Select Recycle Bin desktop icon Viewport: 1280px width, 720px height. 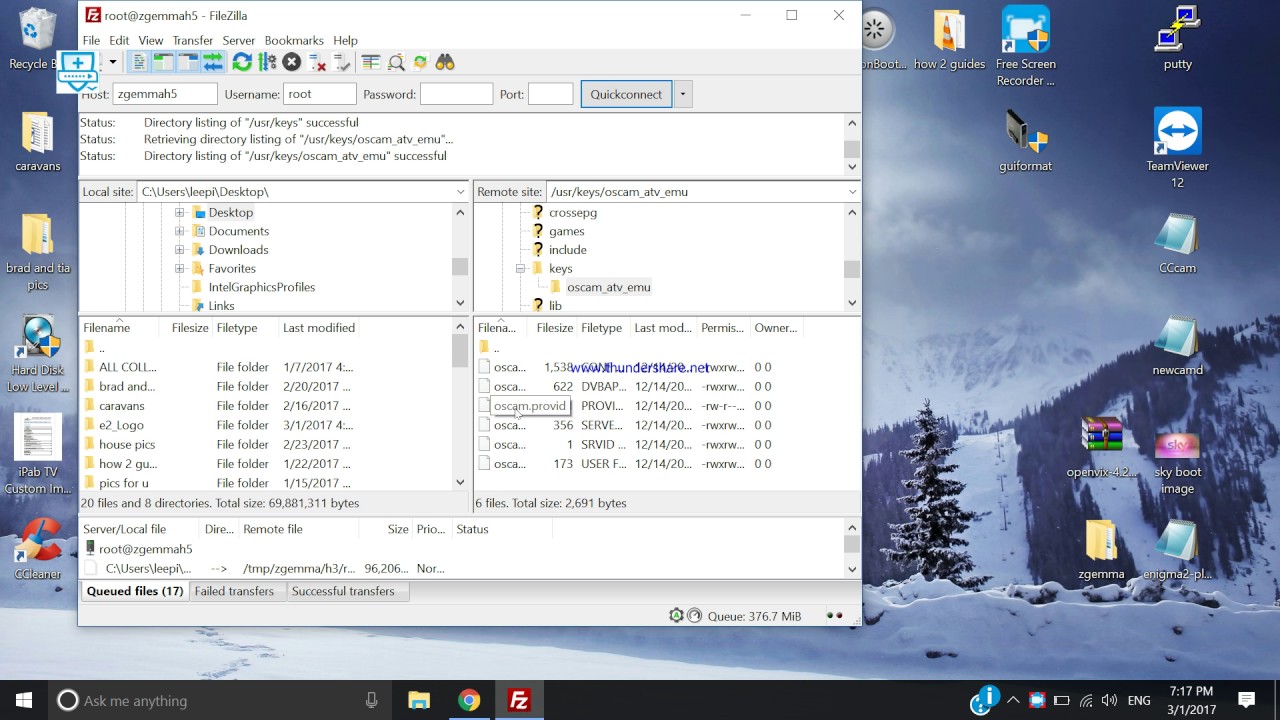click(36, 38)
